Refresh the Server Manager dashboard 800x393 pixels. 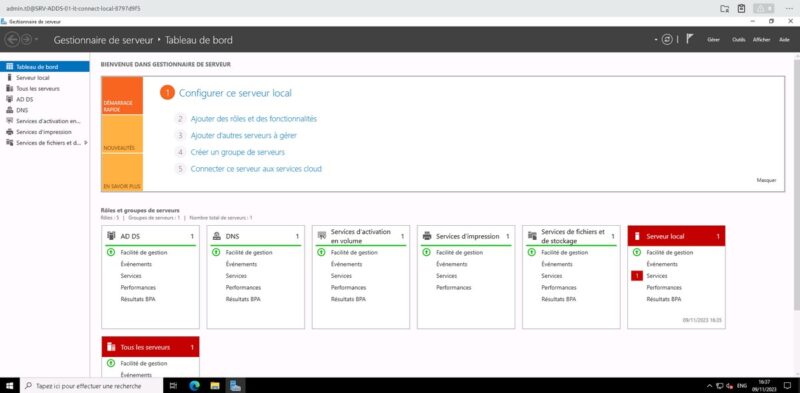coord(667,39)
